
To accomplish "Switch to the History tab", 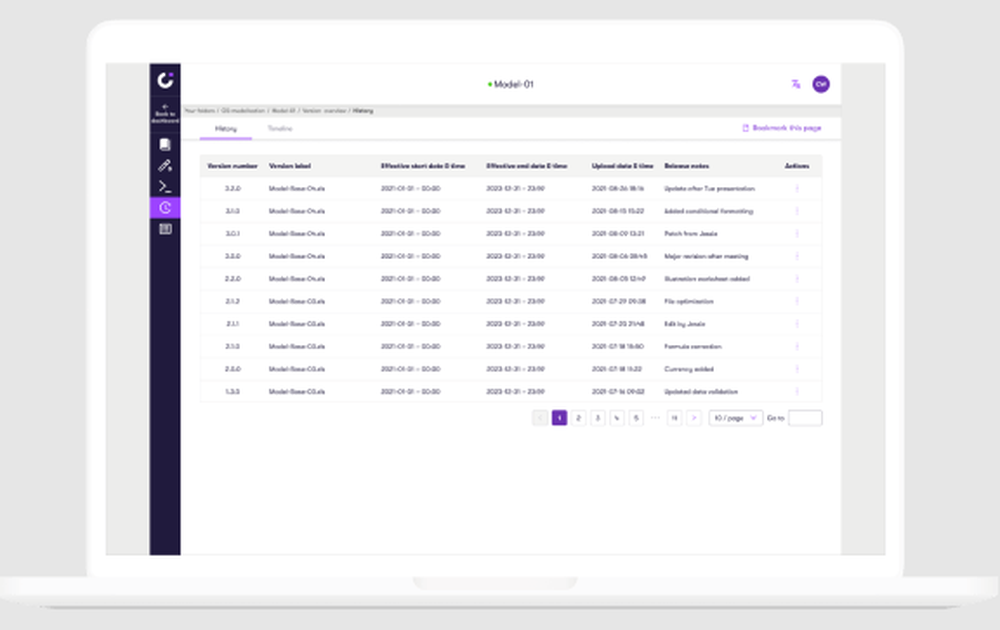I will [226, 129].
